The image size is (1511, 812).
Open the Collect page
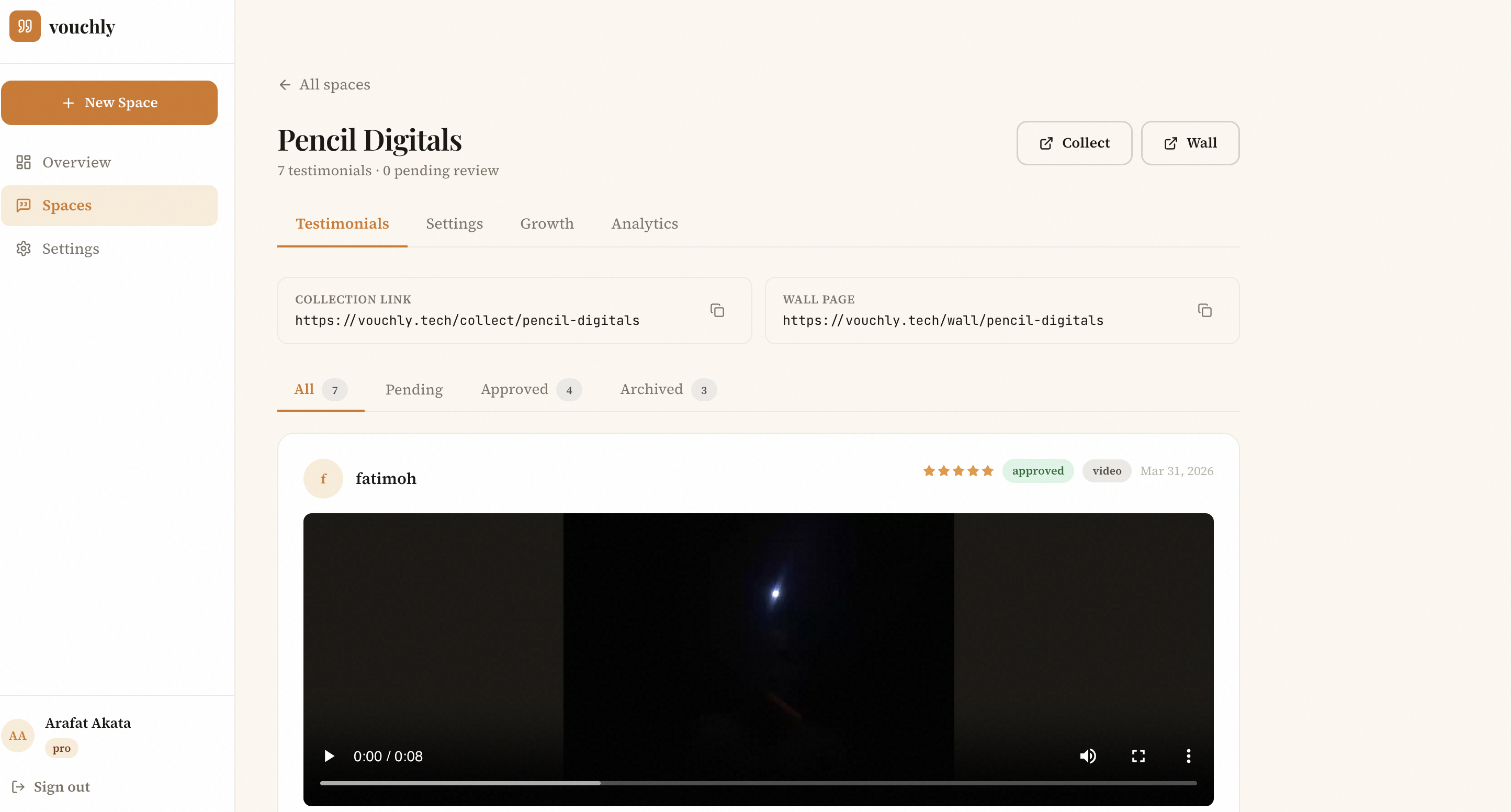tap(1074, 143)
